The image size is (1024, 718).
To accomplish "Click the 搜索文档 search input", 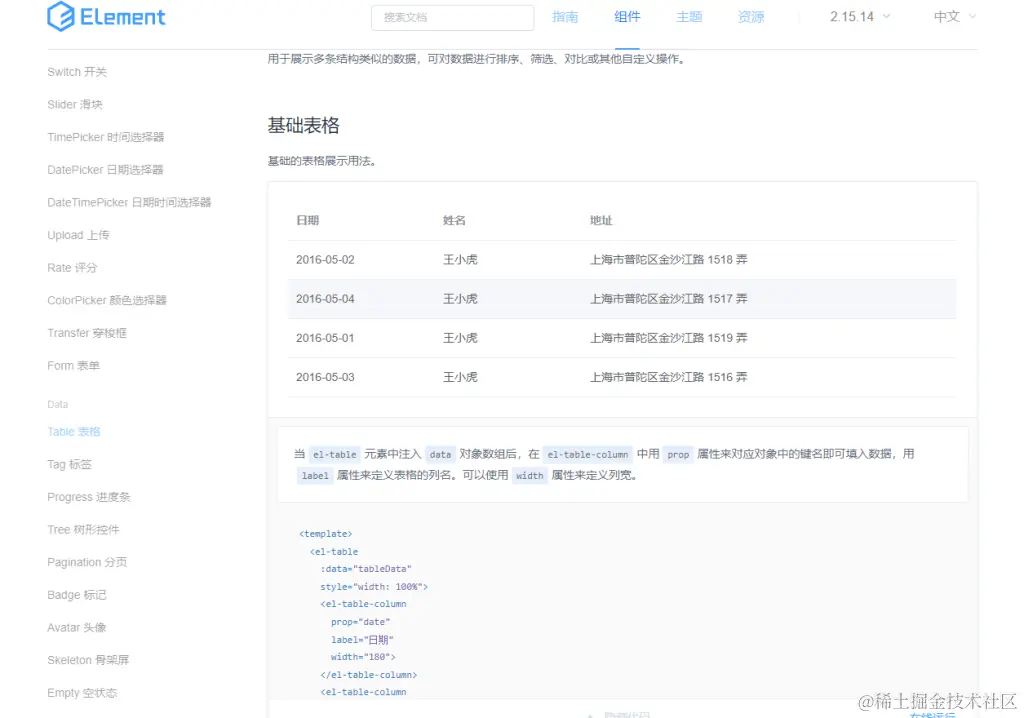I will coord(452,17).
